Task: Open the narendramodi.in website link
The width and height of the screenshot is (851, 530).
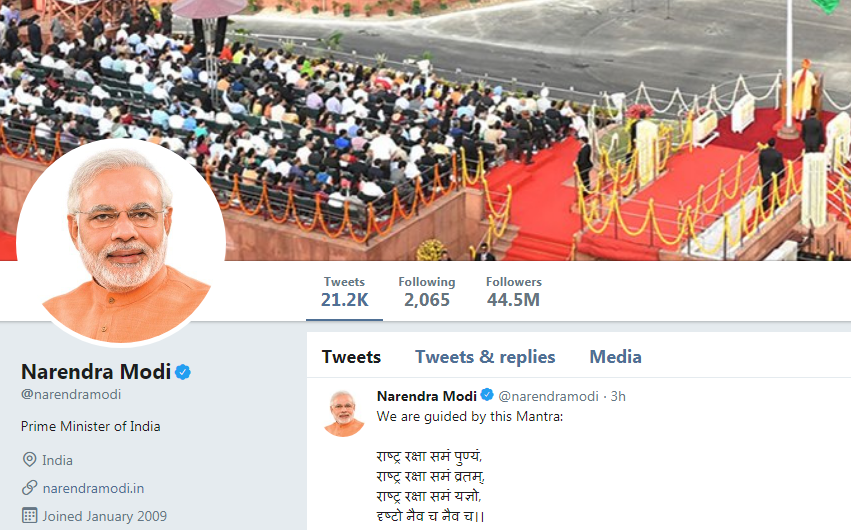Action: 93,488
